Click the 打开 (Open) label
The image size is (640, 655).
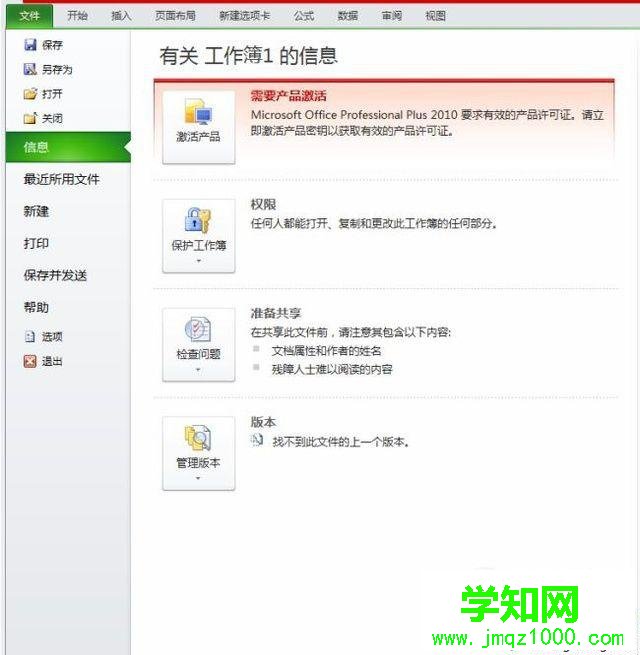tap(52, 94)
